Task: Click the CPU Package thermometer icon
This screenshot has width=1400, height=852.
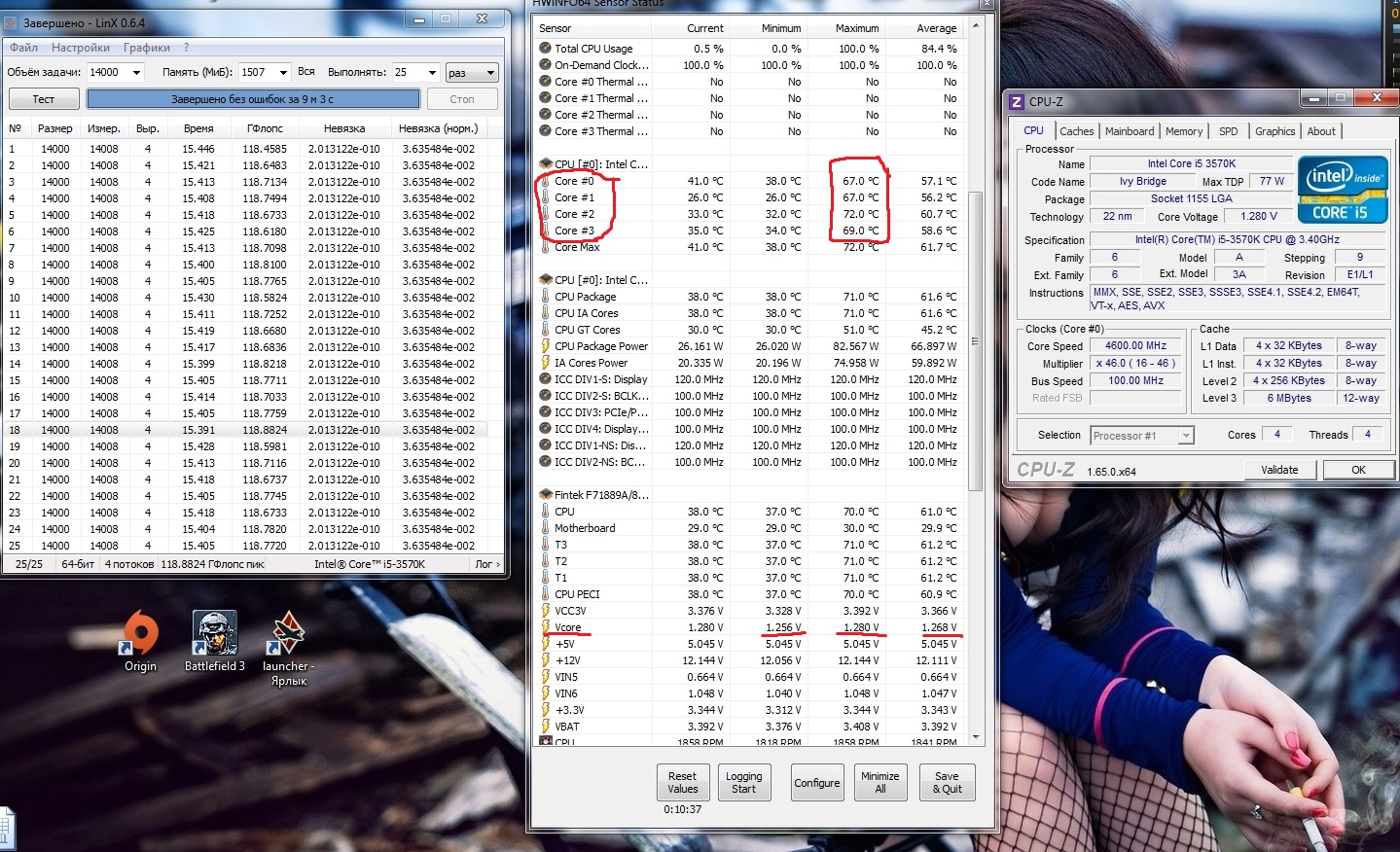Action: pyautogui.click(x=546, y=297)
